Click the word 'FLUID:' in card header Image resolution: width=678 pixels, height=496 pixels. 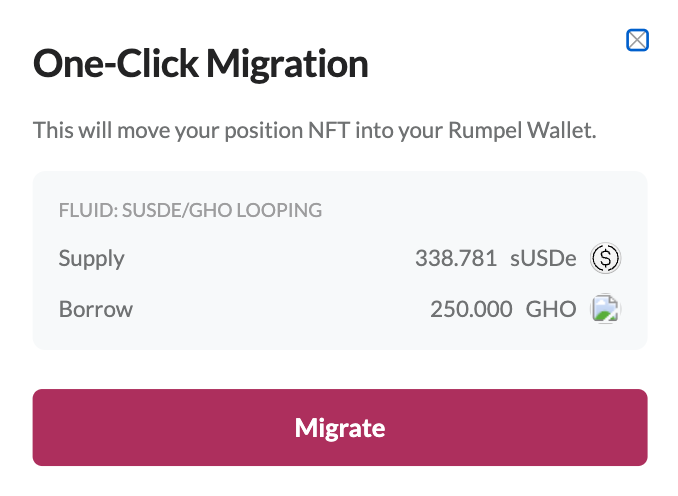click(88, 210)
